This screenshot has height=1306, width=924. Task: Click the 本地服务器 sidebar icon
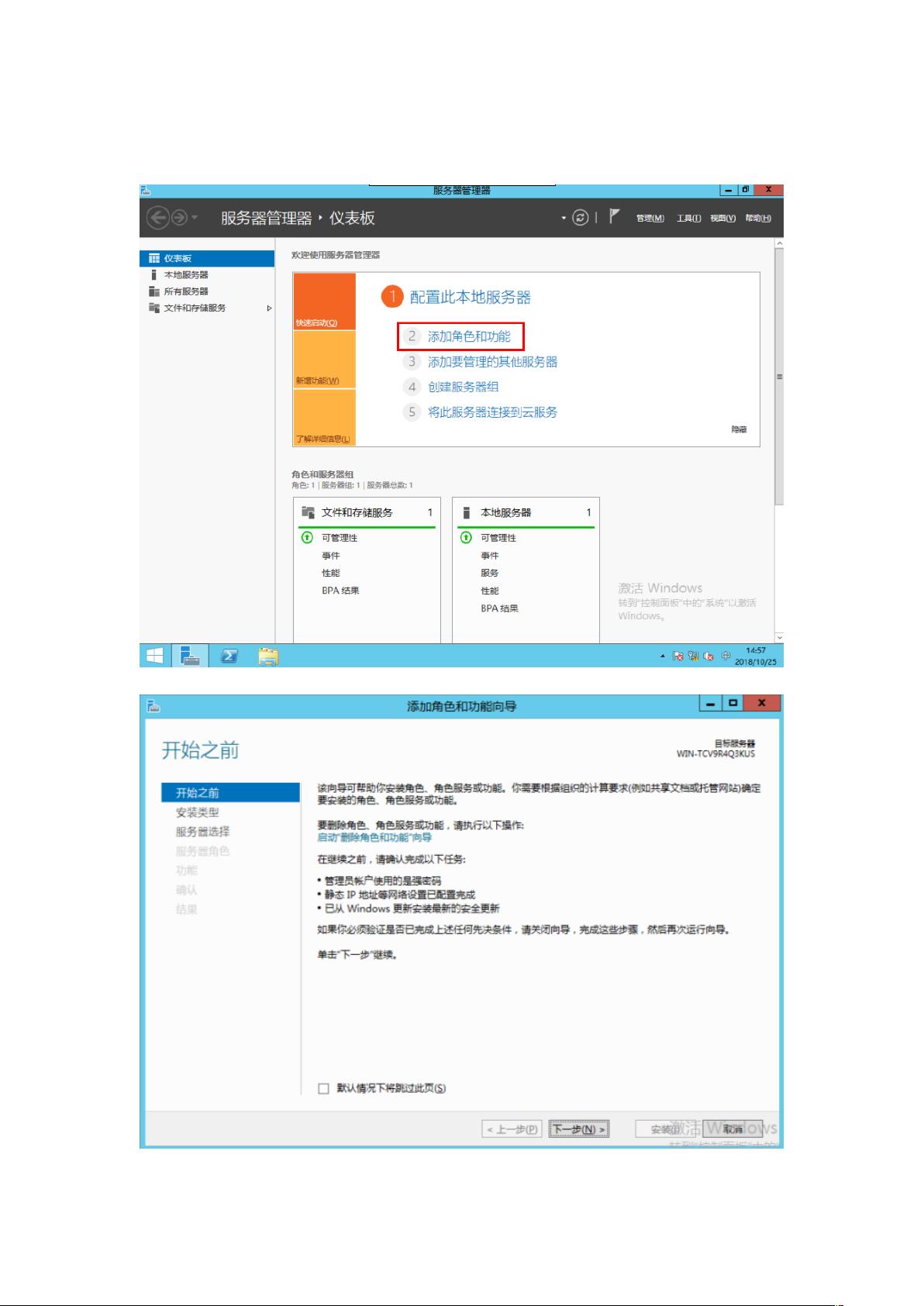(x=154, y=274)
